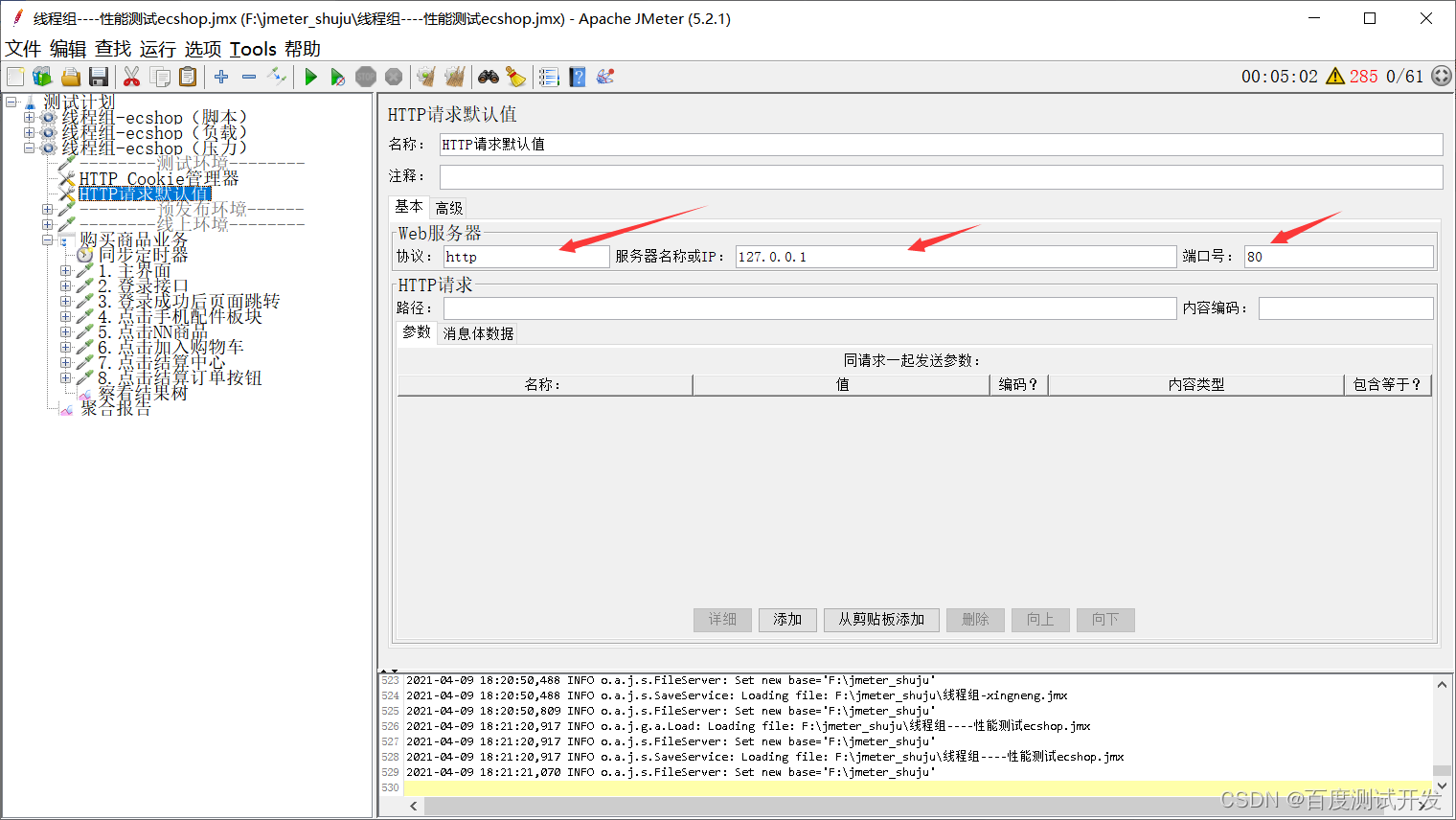
Task: Open the Templates icon in toolbar
Action: pyautogui.click(x=42, y=77)
